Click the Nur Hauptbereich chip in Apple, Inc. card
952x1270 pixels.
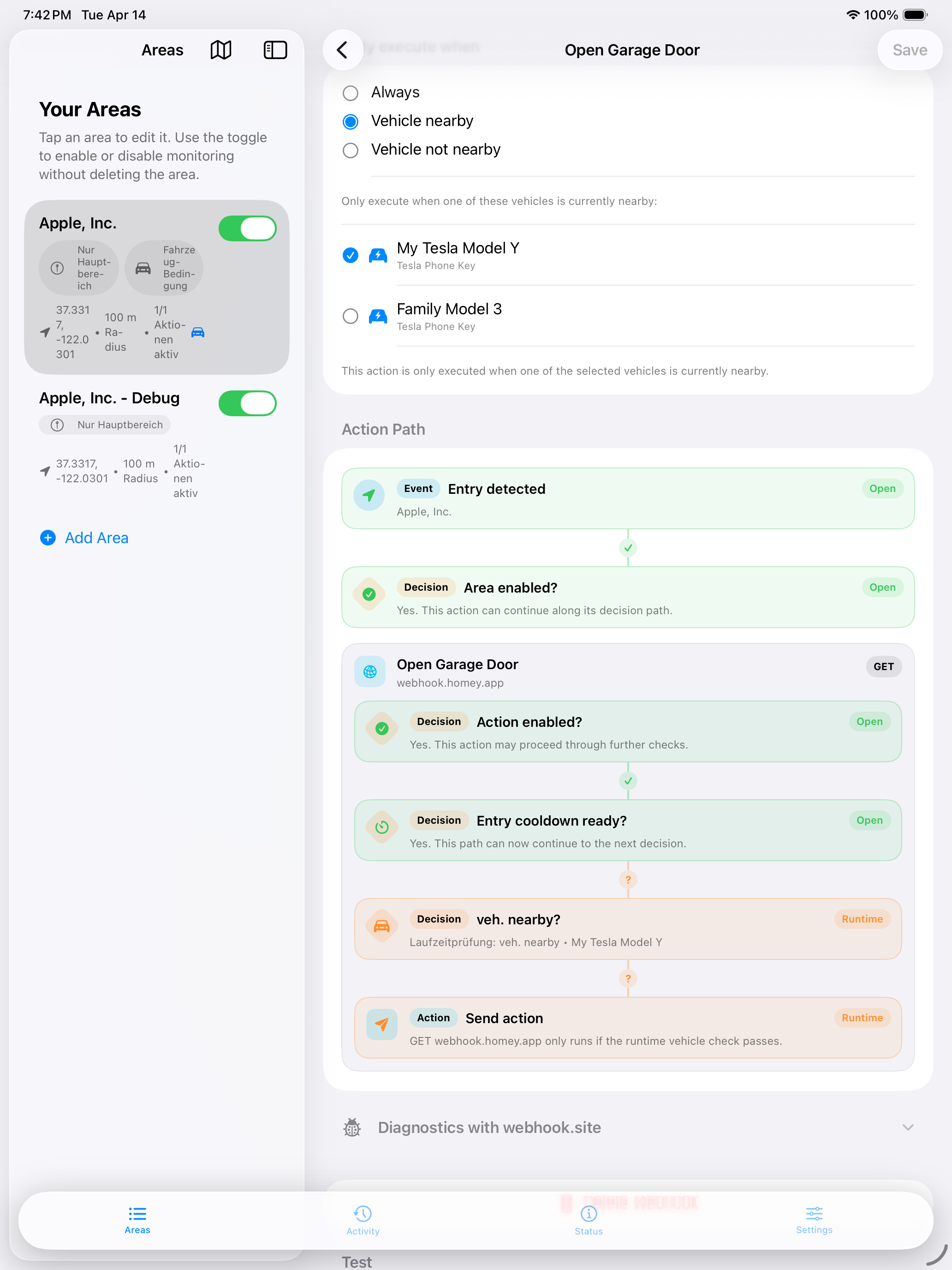(78, 268)
